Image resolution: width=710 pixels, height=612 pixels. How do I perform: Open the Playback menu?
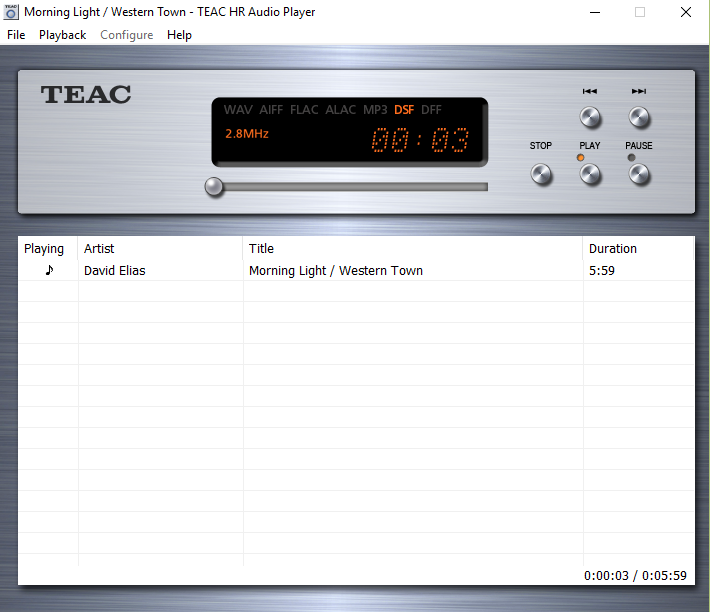coord(62,35)
